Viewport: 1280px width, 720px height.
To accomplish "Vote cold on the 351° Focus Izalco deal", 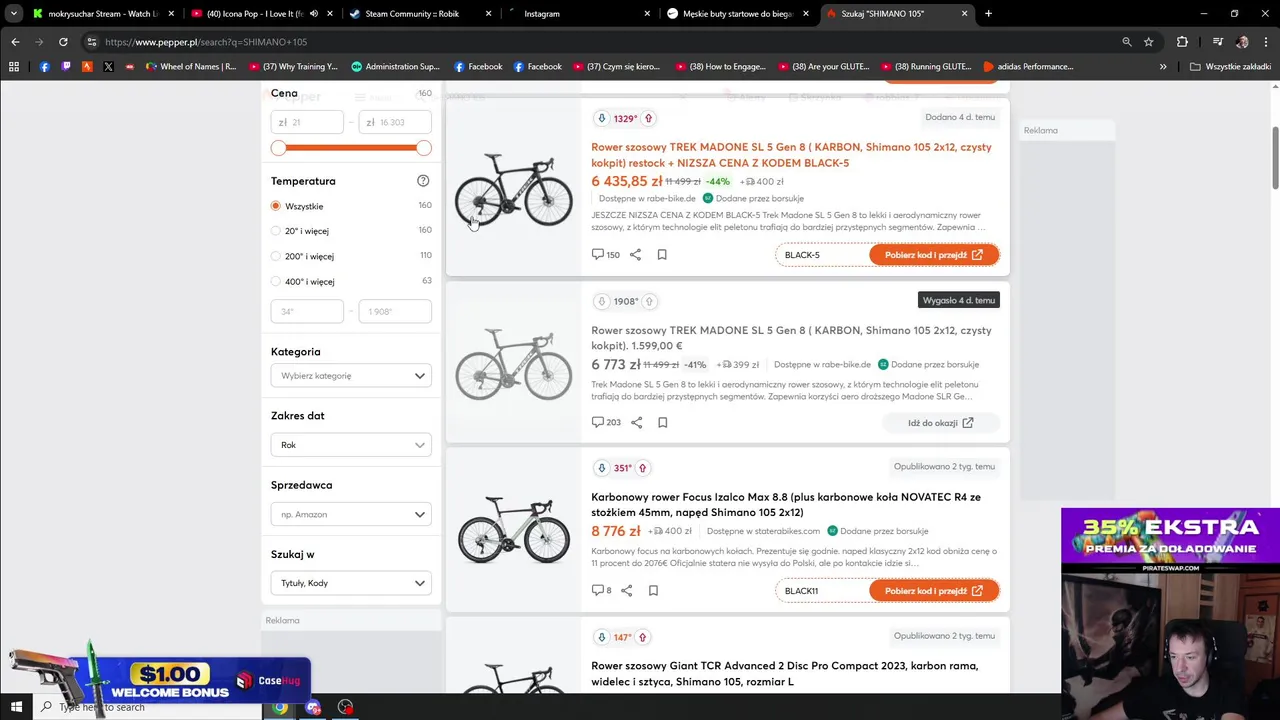I will [601, 468].
